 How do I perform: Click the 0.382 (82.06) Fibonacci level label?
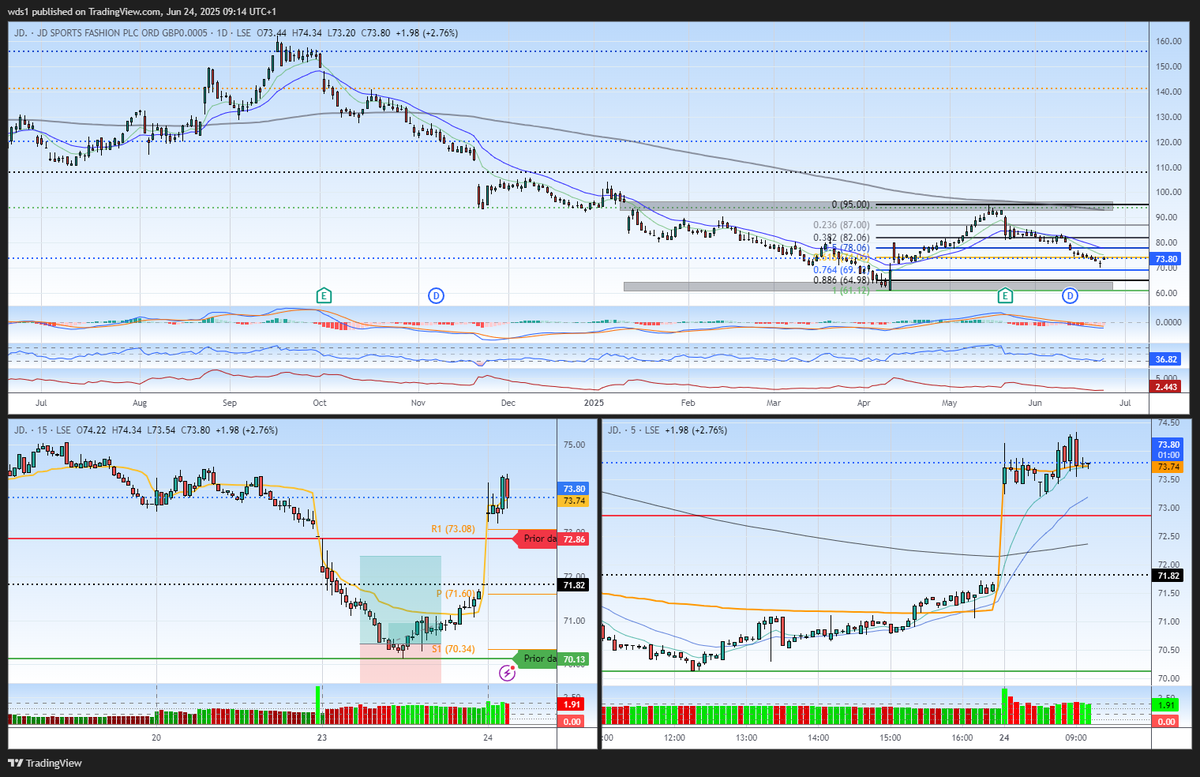[x=841, y=238]
